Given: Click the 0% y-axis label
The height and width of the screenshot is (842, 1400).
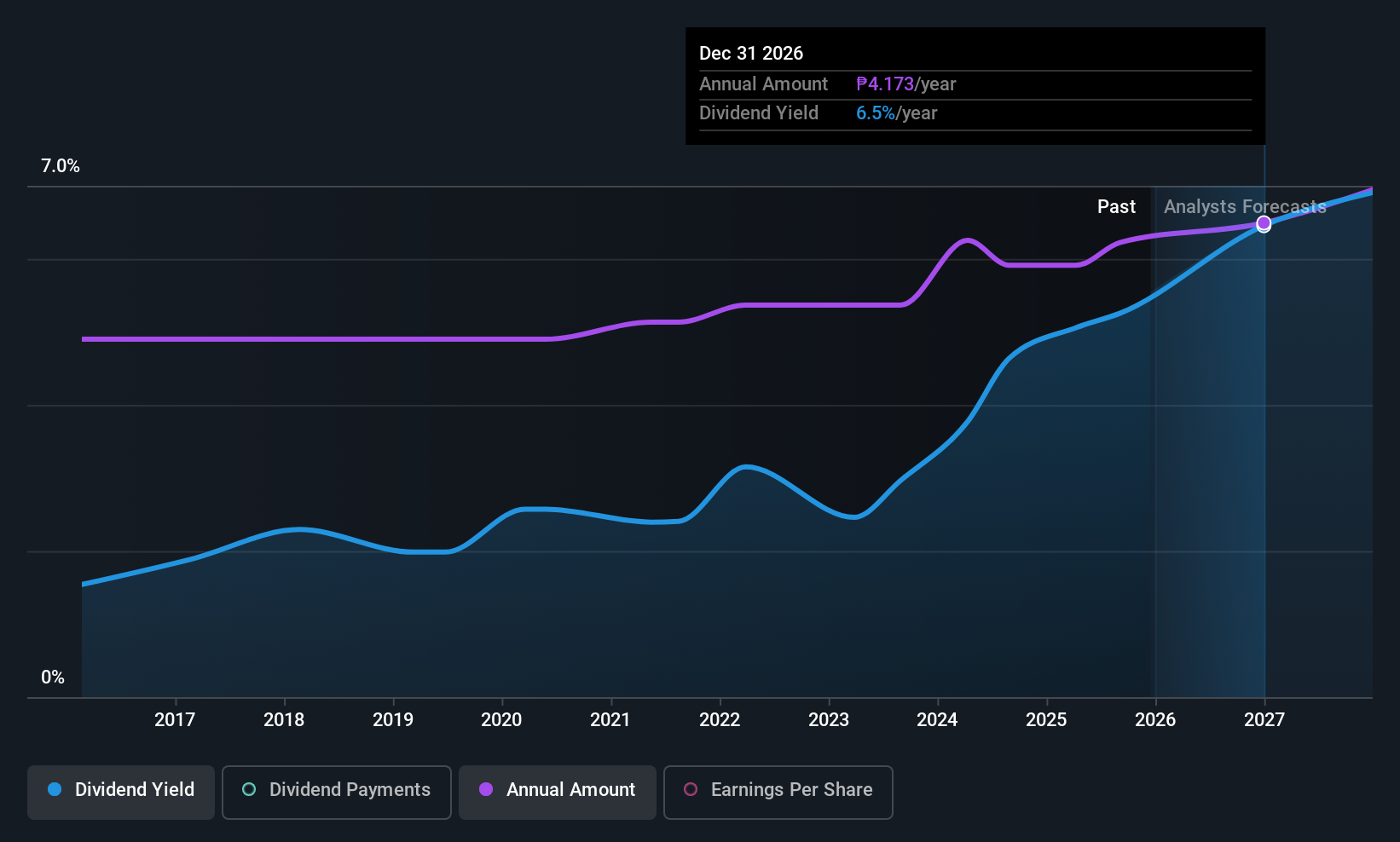Looking at the screenshot, I should pyautogui.click(x=53, y=678).
